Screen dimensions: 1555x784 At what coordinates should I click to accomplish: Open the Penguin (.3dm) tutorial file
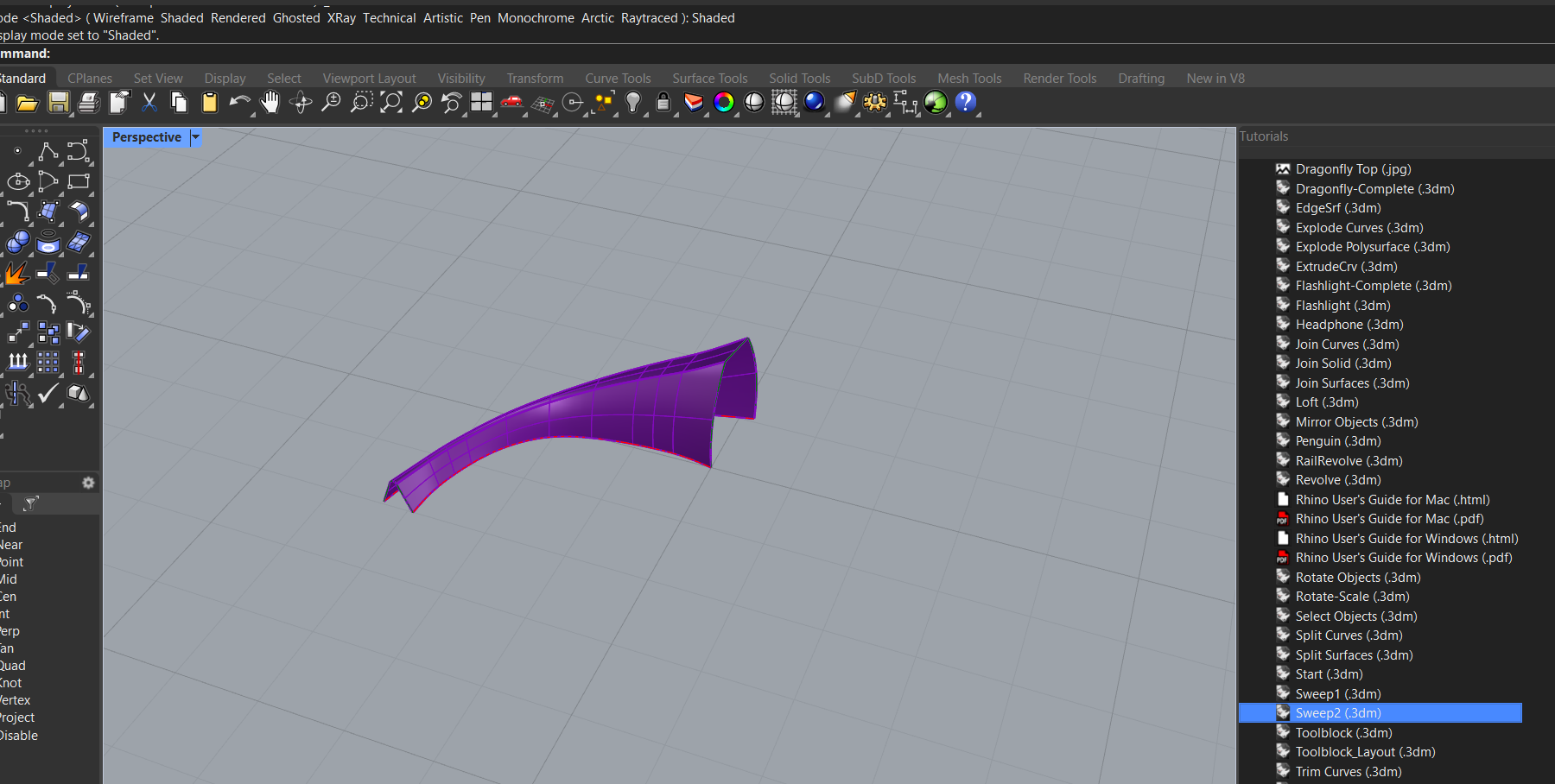[1337, 441]
